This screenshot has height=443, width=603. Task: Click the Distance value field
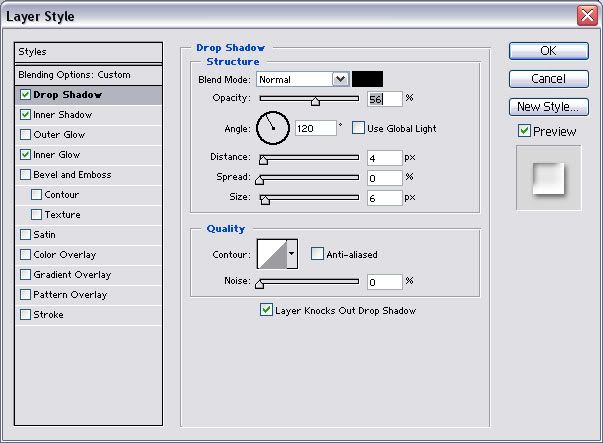point(385,158)
